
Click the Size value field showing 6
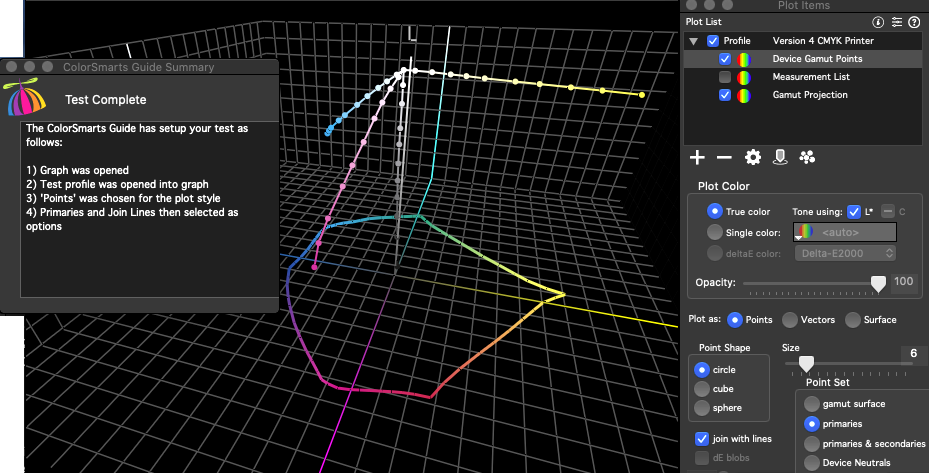point(913,354)
